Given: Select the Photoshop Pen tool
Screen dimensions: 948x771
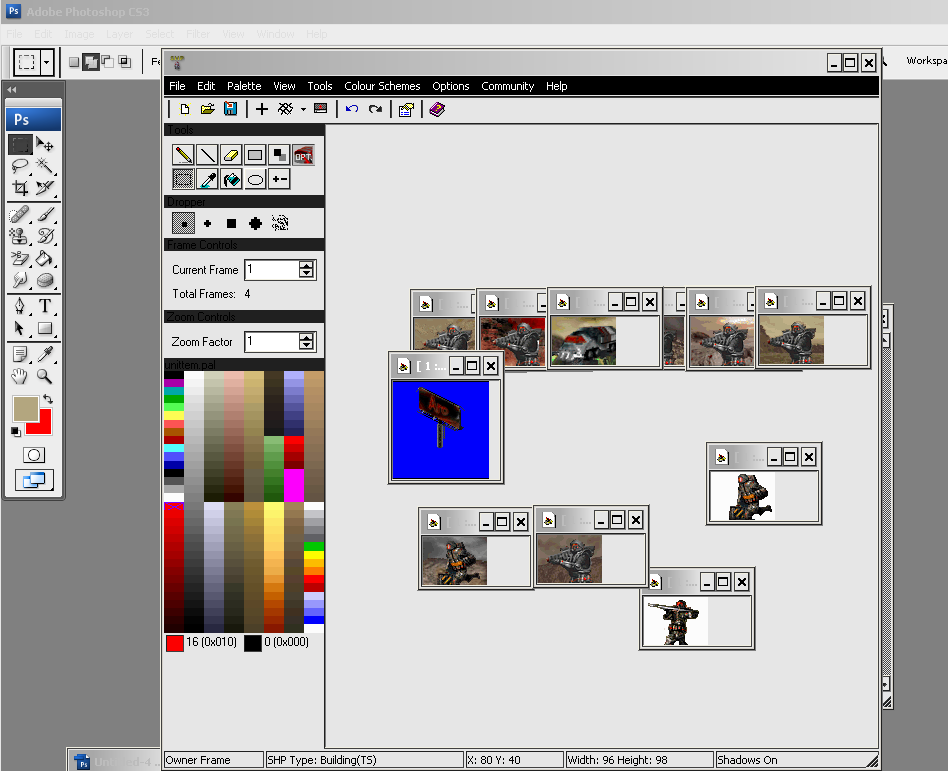Looking at the screenshot, I should click(x=20, y=306).
